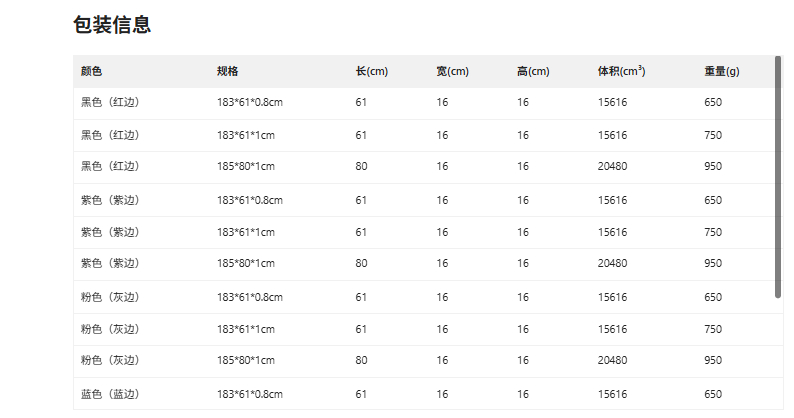Click volume 15616 in 蓝色（蓝边）row
Viewport: 794px width, 418px height.
(x=612, y=394)
